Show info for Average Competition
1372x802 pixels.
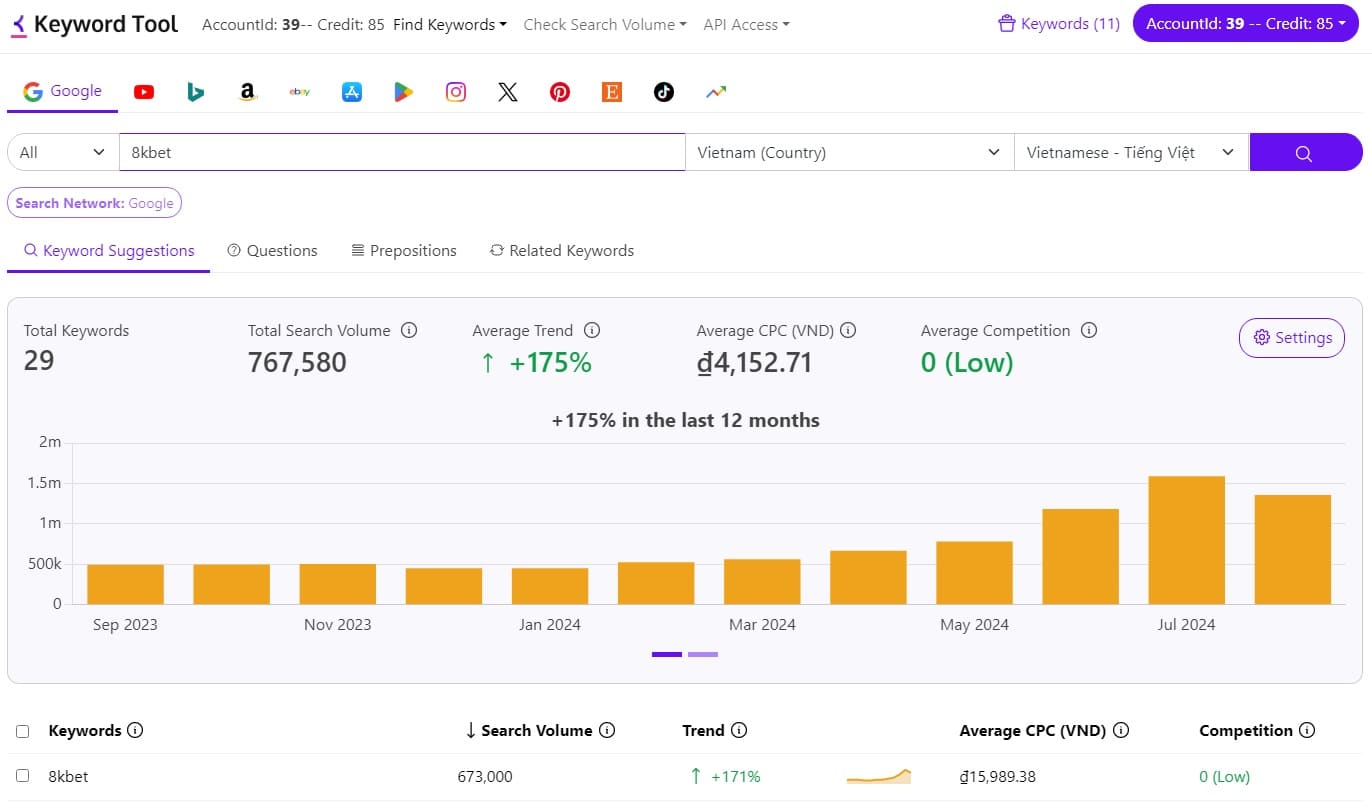click(1089, 330)
